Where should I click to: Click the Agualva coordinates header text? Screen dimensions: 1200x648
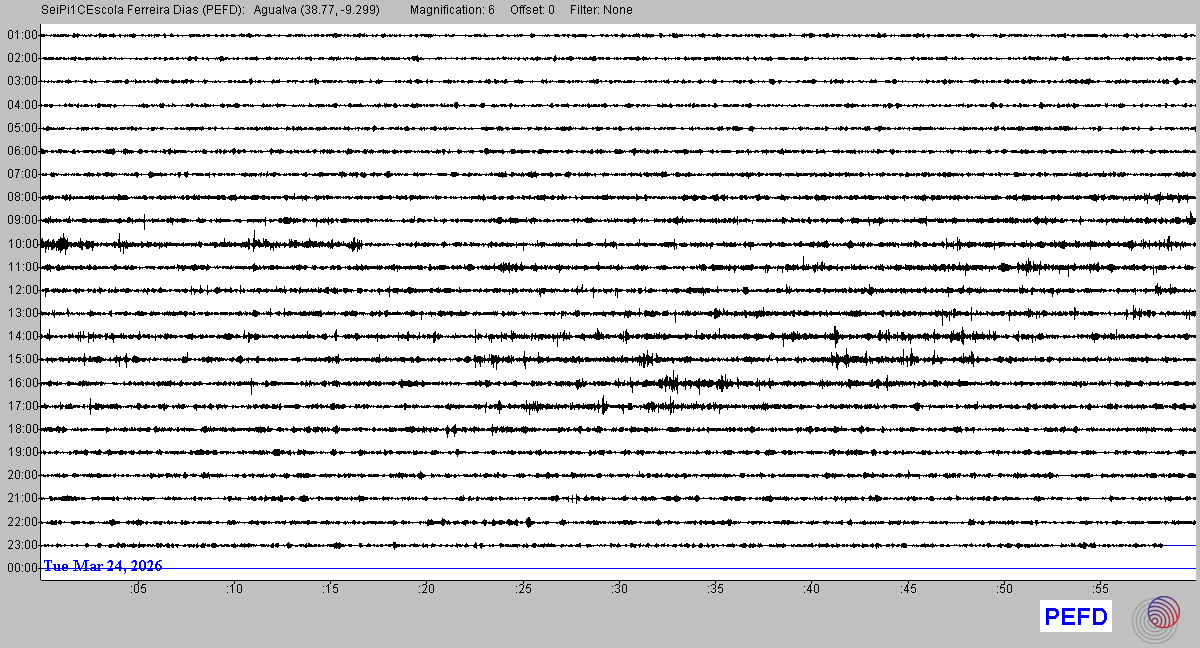tap(317, 10)
